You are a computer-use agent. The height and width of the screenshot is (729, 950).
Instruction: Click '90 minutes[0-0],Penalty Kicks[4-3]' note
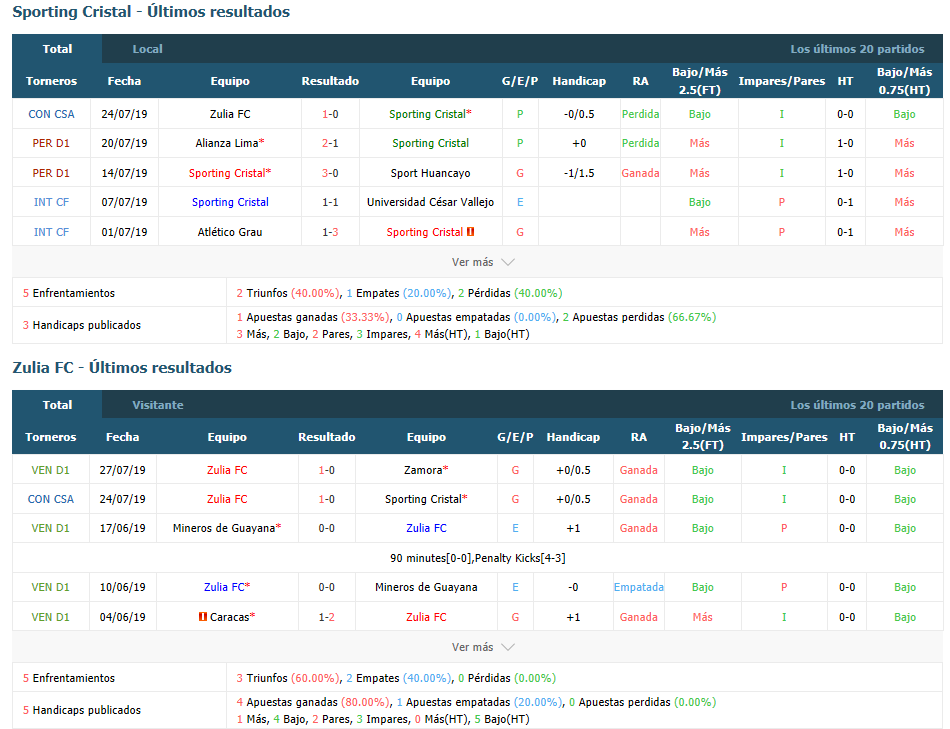[x=477, y=558]
